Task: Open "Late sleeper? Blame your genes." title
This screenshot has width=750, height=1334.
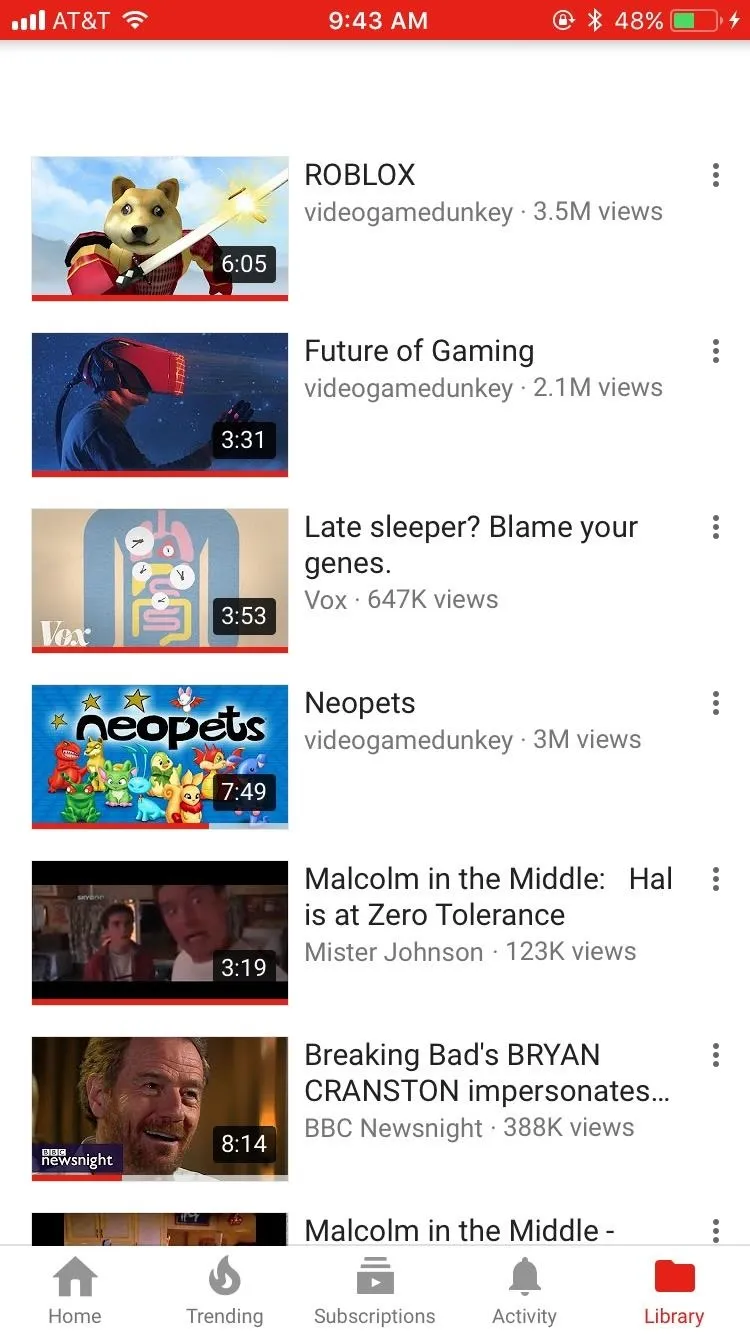Action: tap(471, 545)
